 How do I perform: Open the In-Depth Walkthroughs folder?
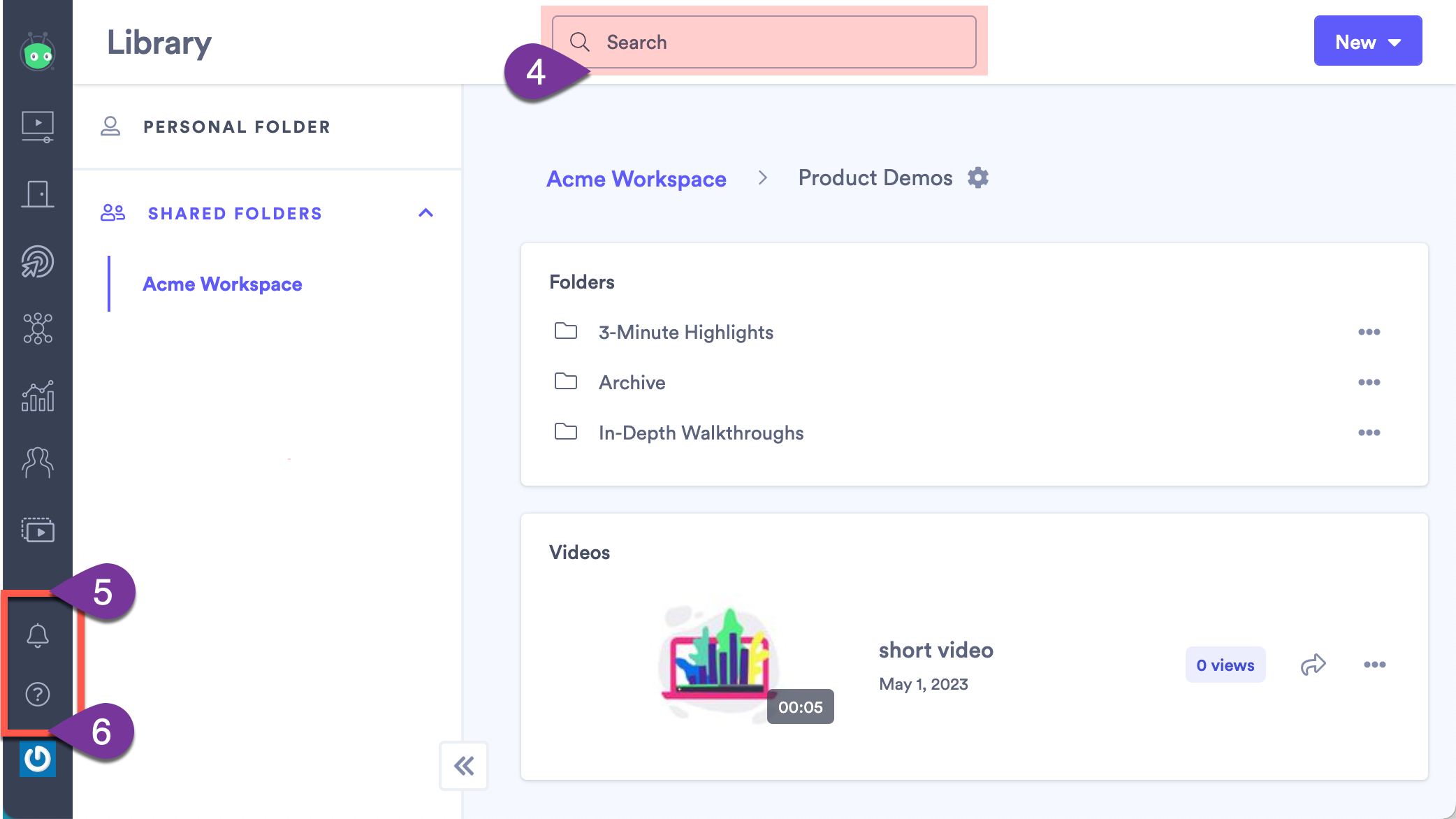[x=701, y=433]
